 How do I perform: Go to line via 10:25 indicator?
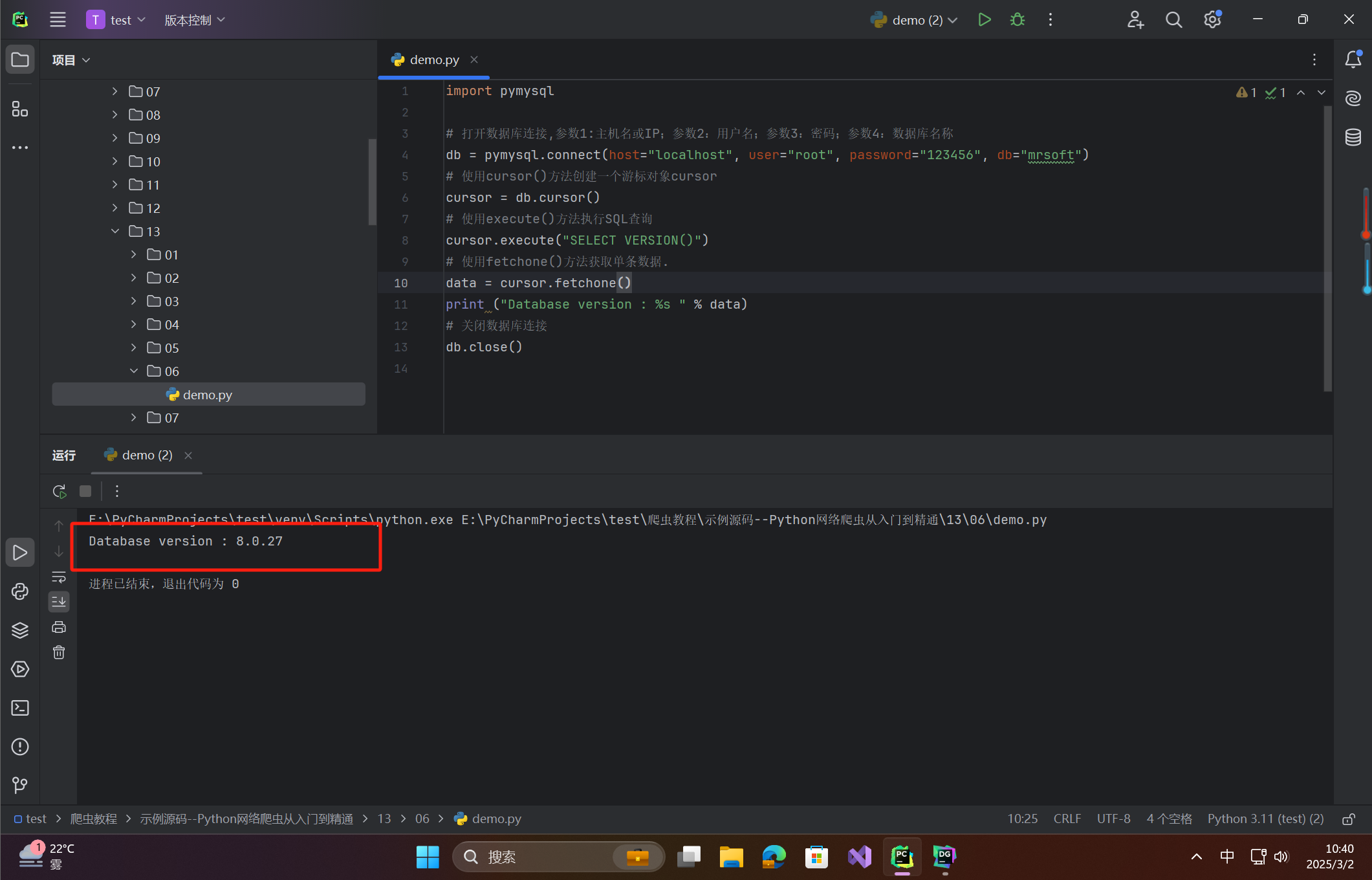click(x=1022, y=819)
